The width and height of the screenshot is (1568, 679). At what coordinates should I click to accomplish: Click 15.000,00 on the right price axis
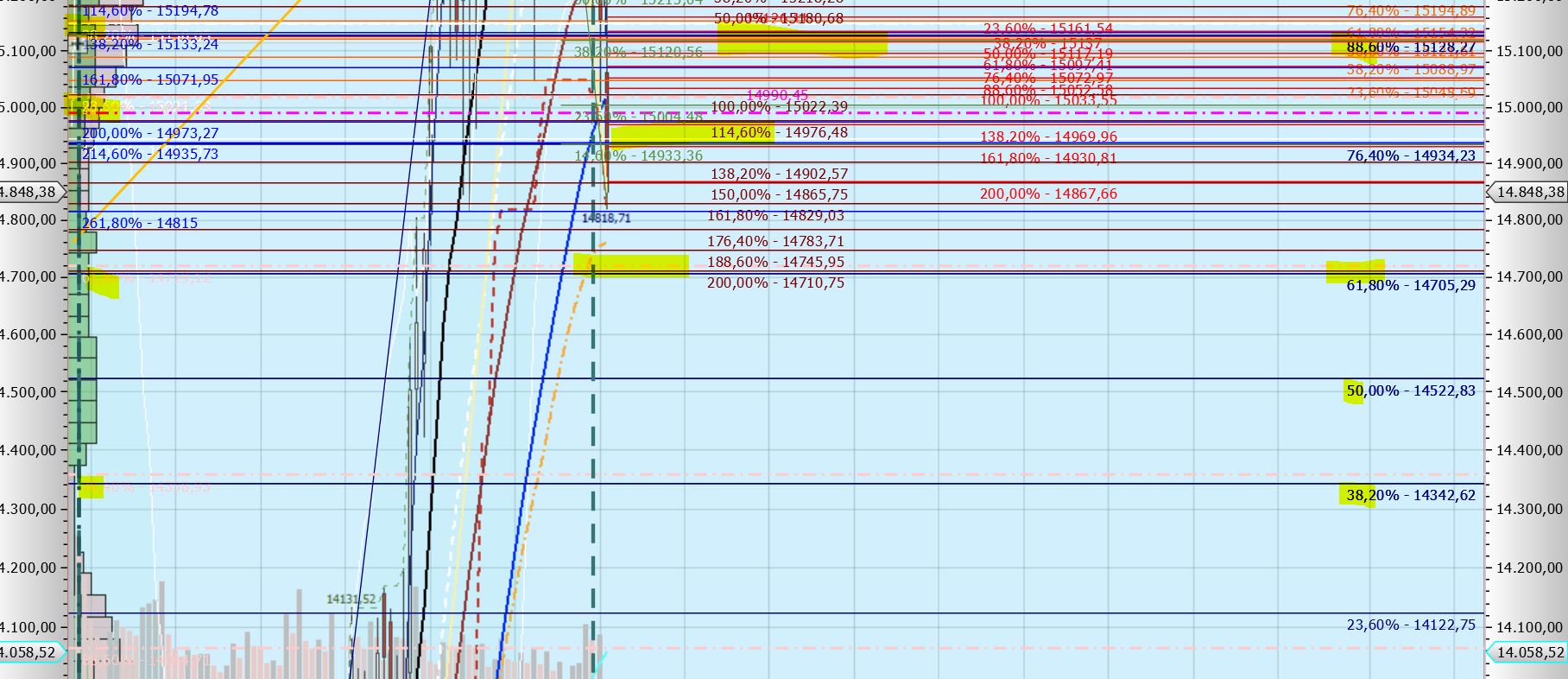tap(1529, 107)
